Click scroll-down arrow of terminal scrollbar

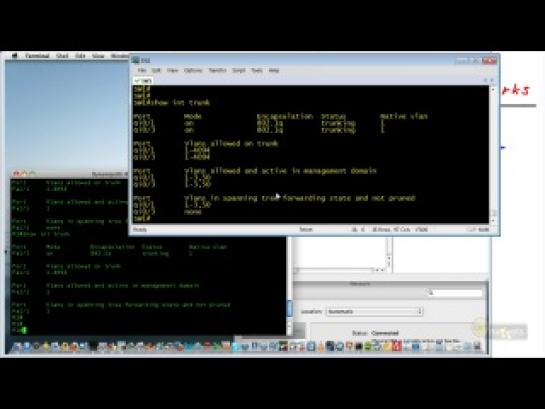pos(493,220)
